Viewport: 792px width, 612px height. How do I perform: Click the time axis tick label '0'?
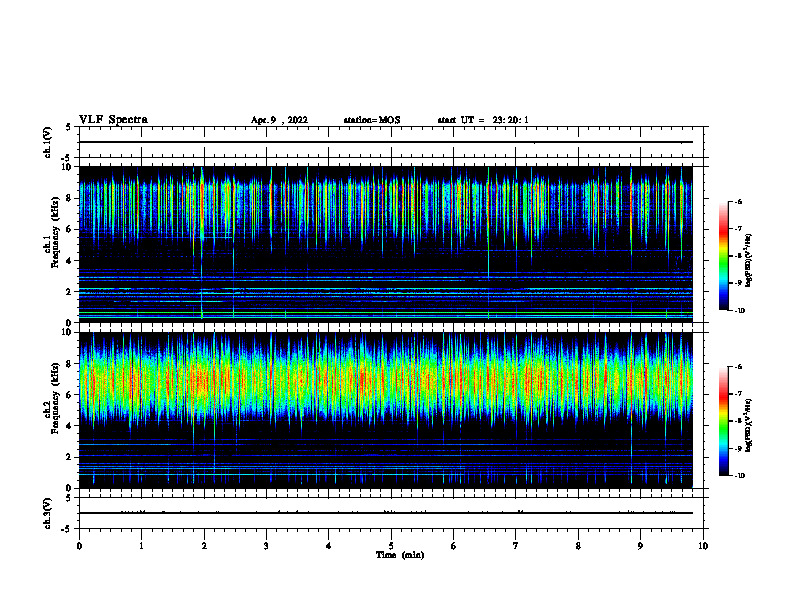(x=79, y=546)
